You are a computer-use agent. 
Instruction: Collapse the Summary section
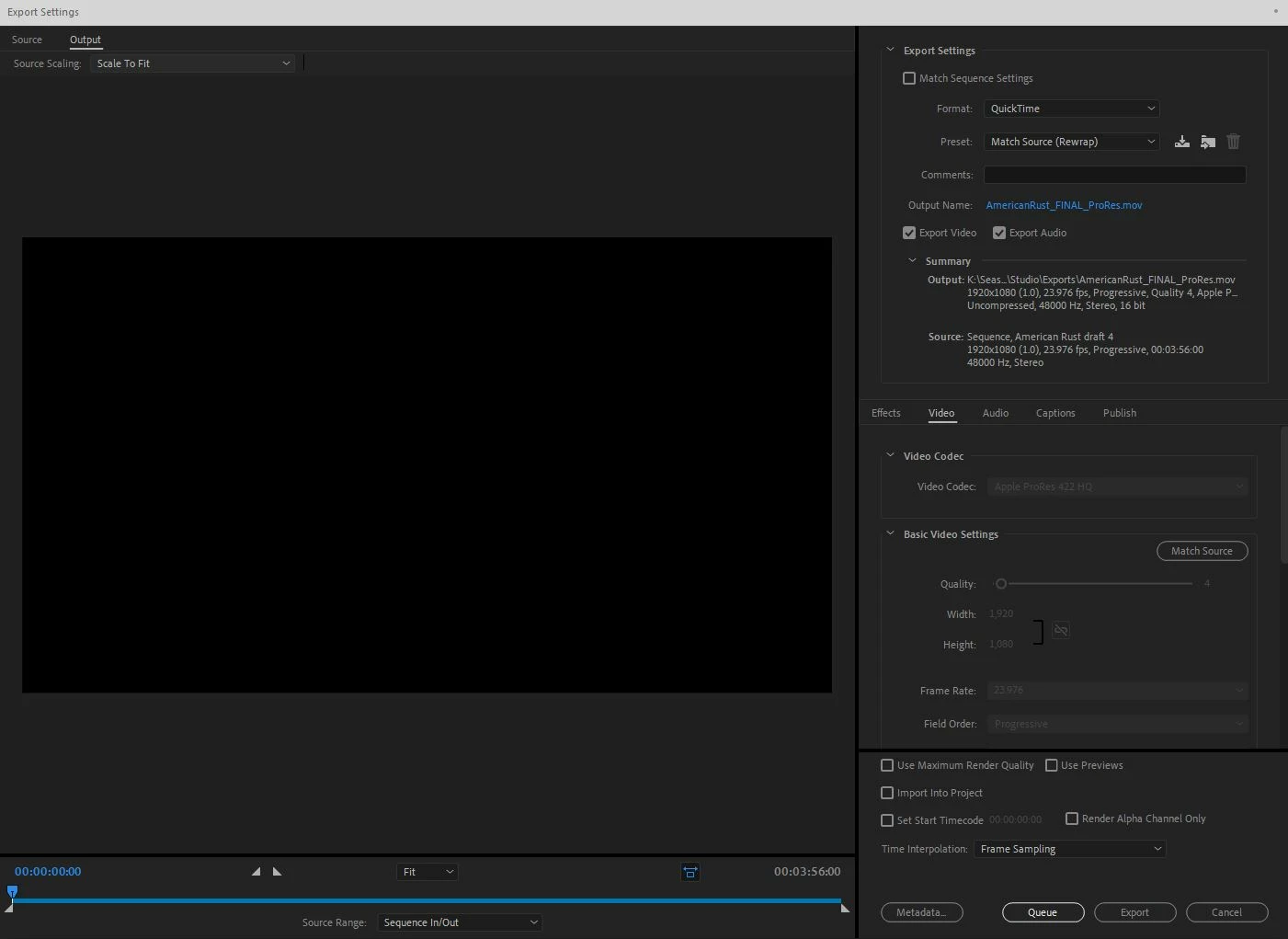(912, 261)
